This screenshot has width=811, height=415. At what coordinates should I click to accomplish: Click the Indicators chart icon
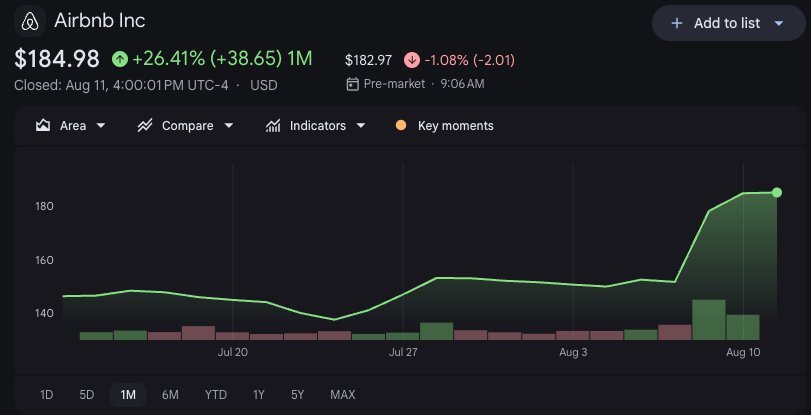(x=273, y=125)
